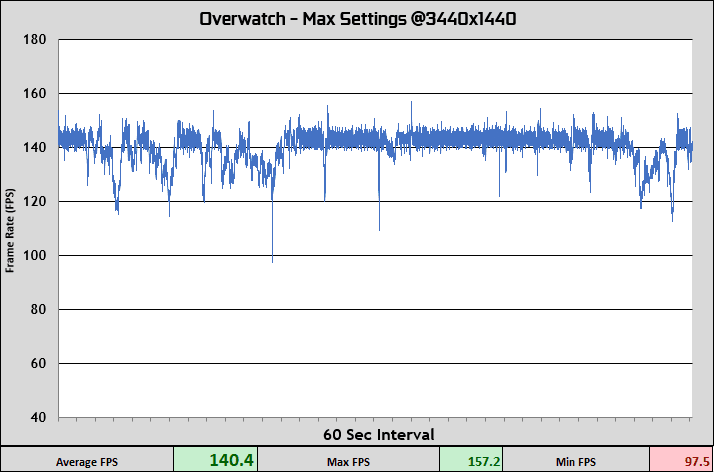
Task: Click the 180 y-axis label
Action: click(35, 40)
